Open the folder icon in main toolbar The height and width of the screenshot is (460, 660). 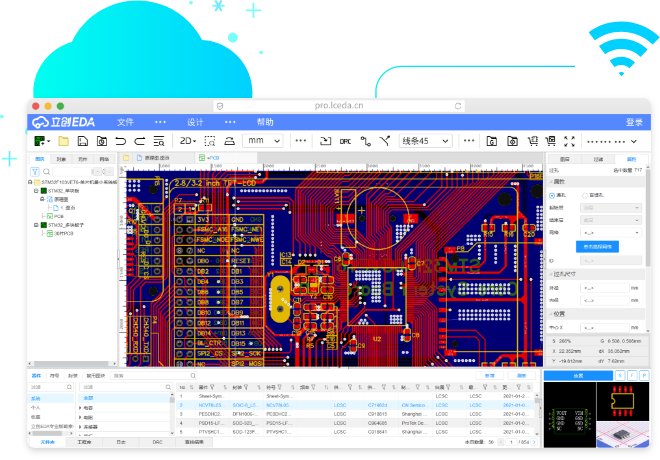[x=63, y=141]
